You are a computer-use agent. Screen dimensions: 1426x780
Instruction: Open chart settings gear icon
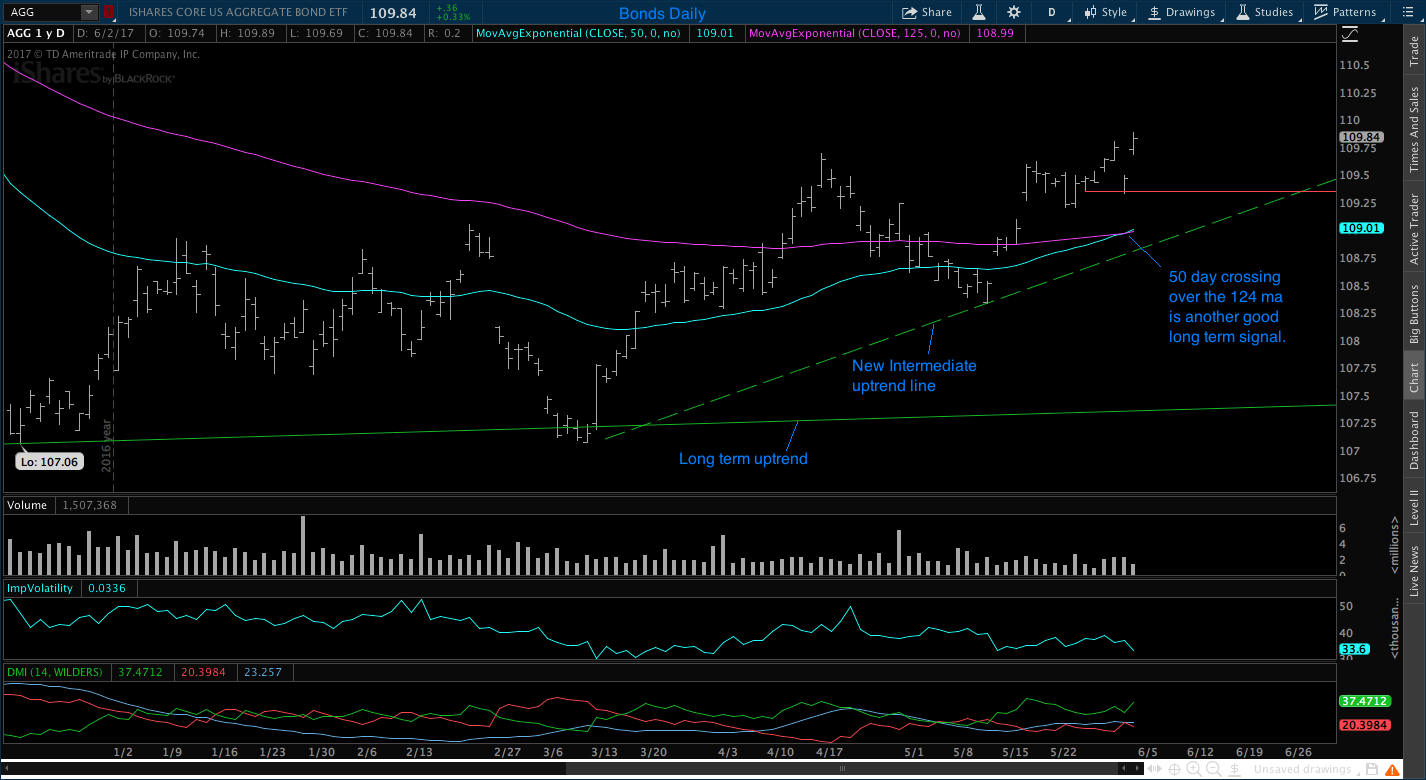1014,12
